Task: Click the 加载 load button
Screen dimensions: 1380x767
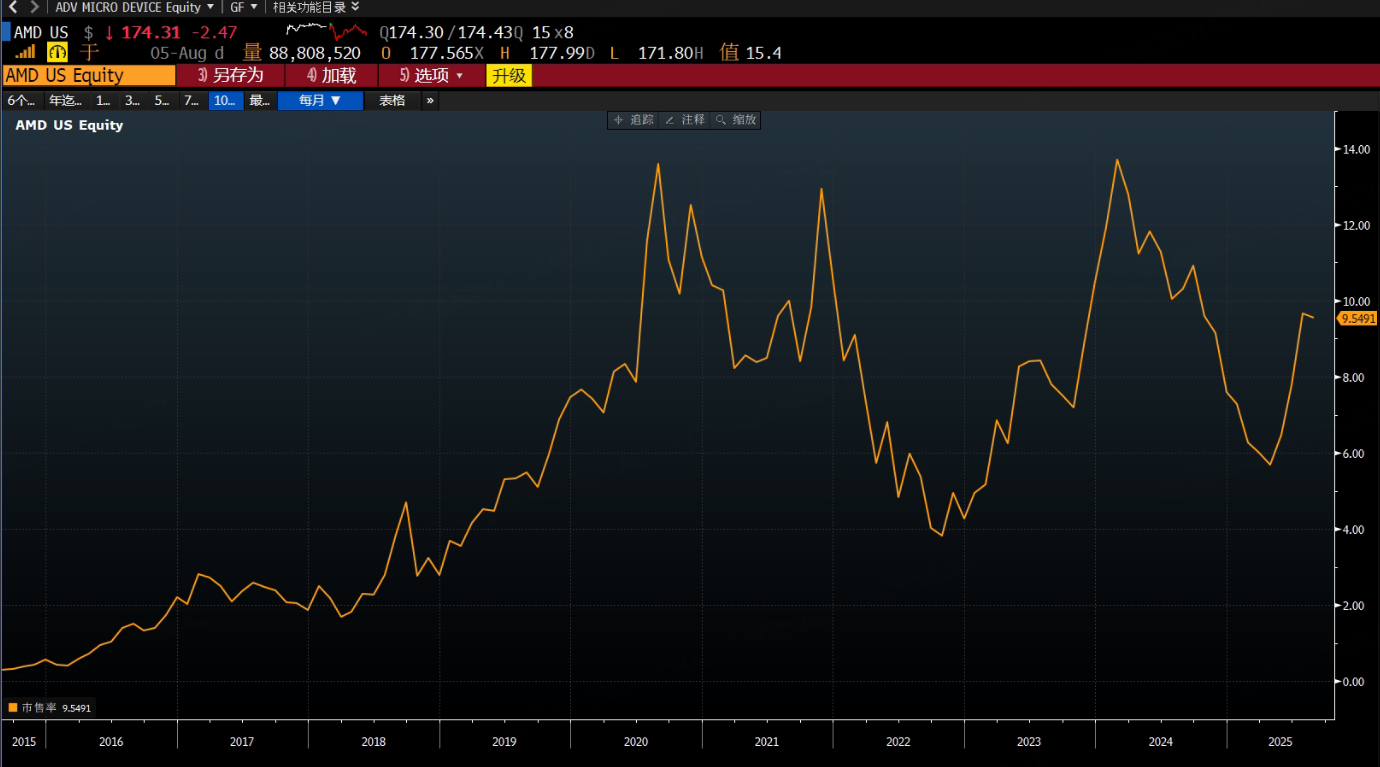Action: click(332, 75)
